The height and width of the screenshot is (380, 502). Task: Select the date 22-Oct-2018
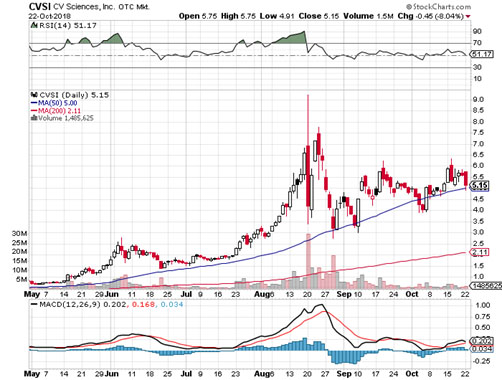tap(49, 16)
